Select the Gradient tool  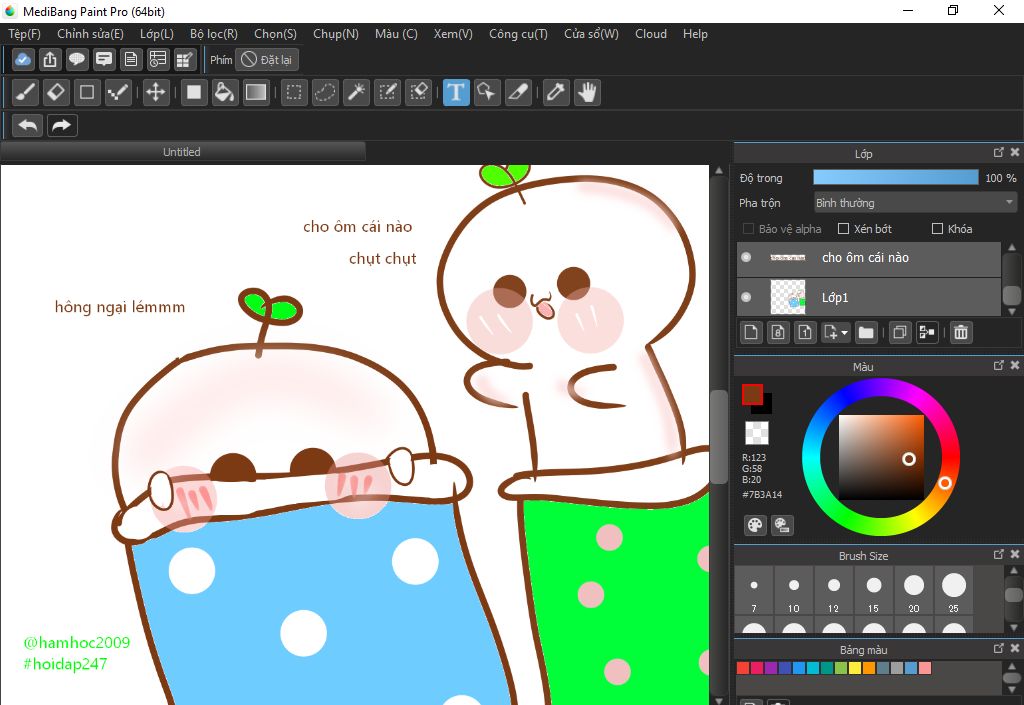pyautogui.click(x=255, y=93)
